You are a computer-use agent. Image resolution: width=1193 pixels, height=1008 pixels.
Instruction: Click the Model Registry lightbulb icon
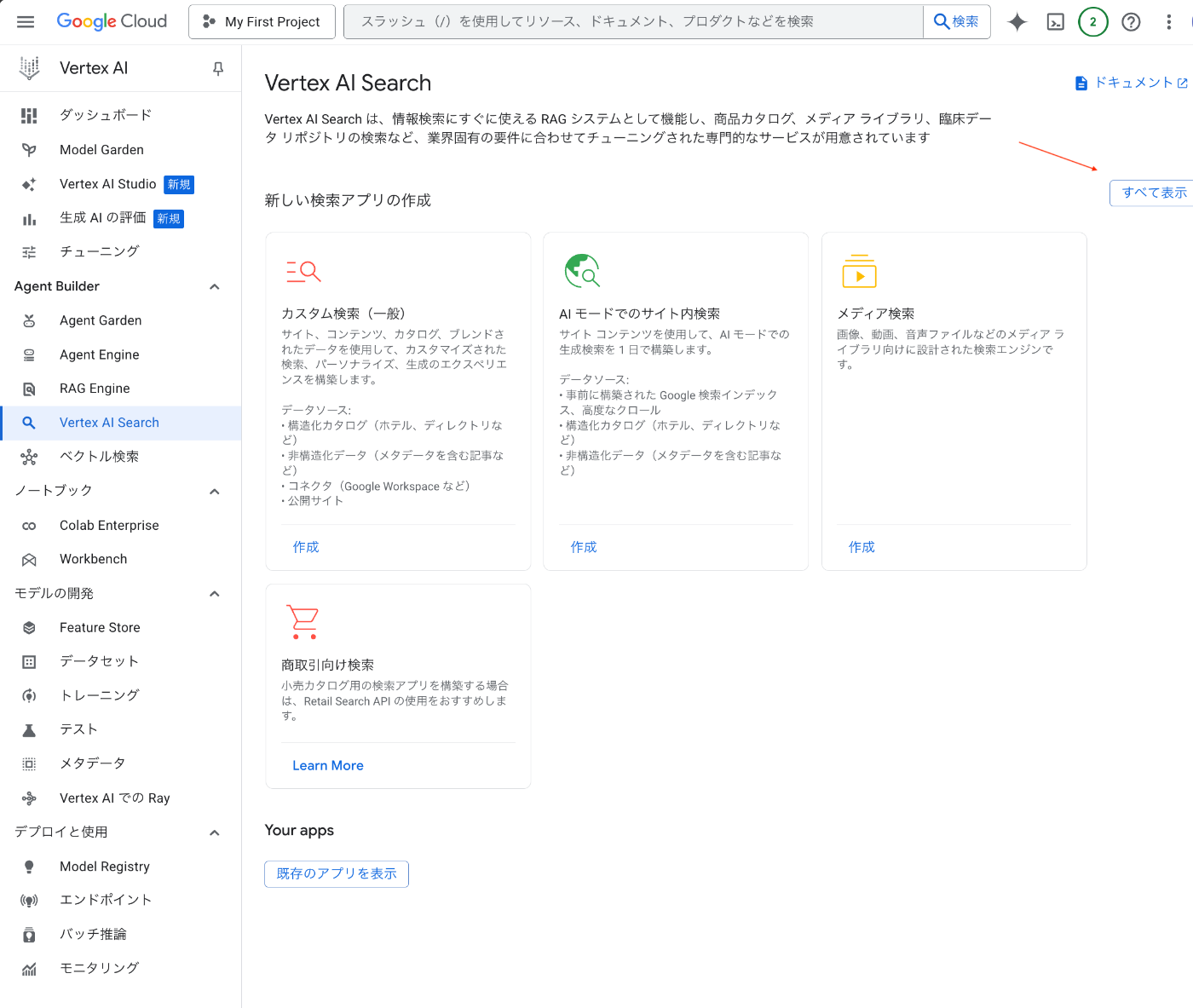(x=29, y=867)
